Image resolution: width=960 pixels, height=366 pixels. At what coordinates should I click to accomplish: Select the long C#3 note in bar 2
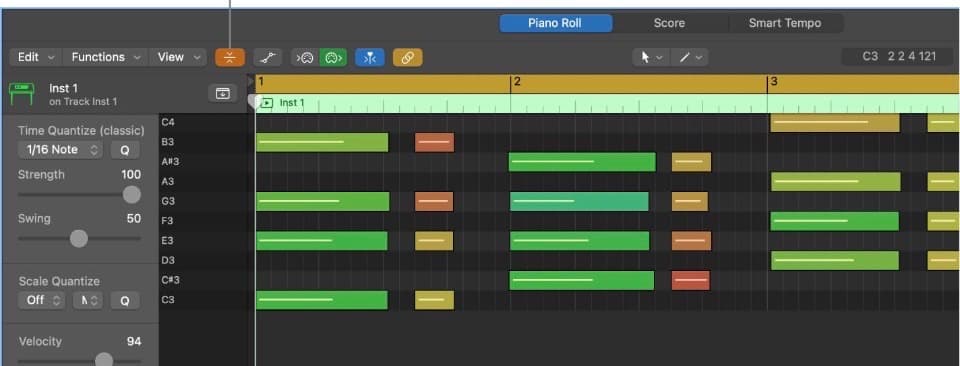[582, 280]
